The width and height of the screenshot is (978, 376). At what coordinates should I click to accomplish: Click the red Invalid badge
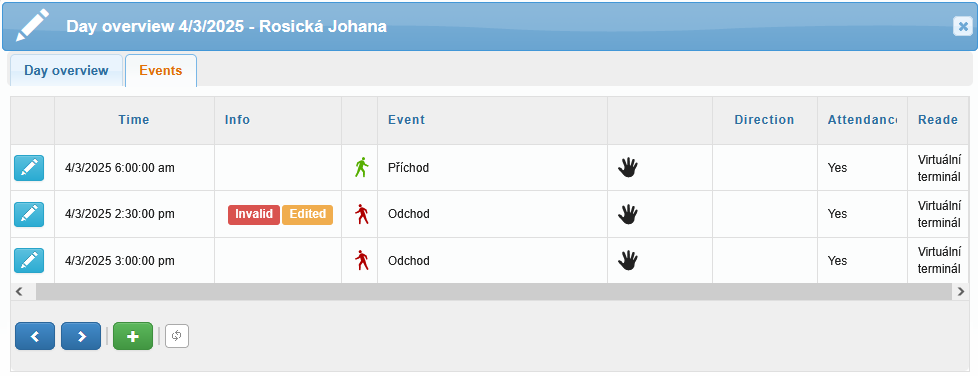(254, 215)
